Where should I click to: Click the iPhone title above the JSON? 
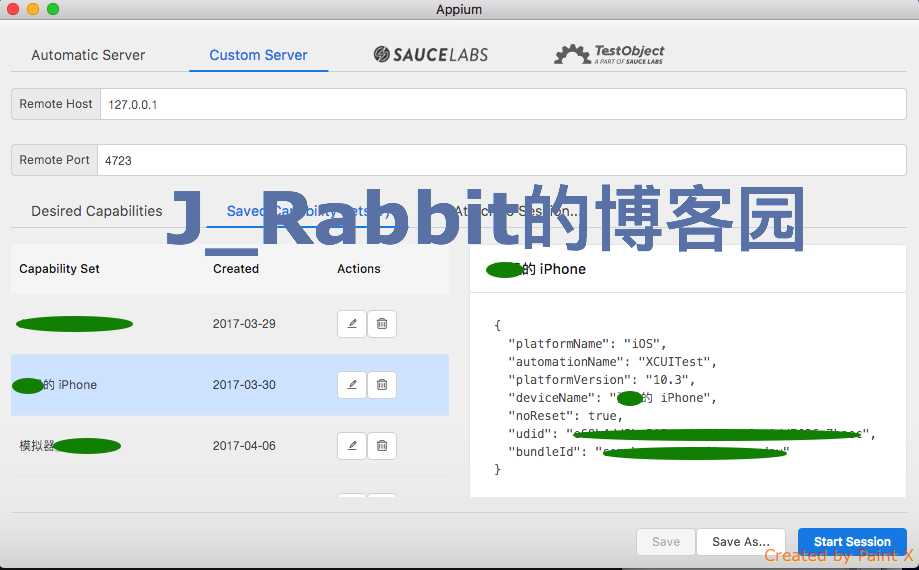click(x=536, y=269)
